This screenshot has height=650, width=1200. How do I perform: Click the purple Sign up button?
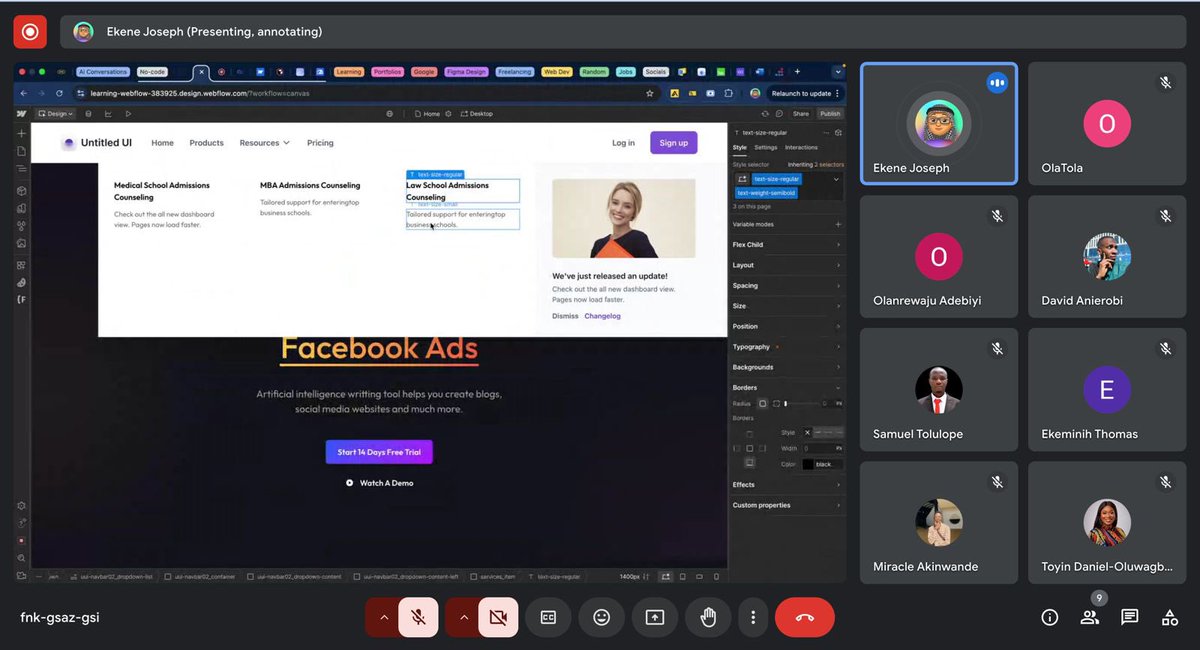coord(674,143)
